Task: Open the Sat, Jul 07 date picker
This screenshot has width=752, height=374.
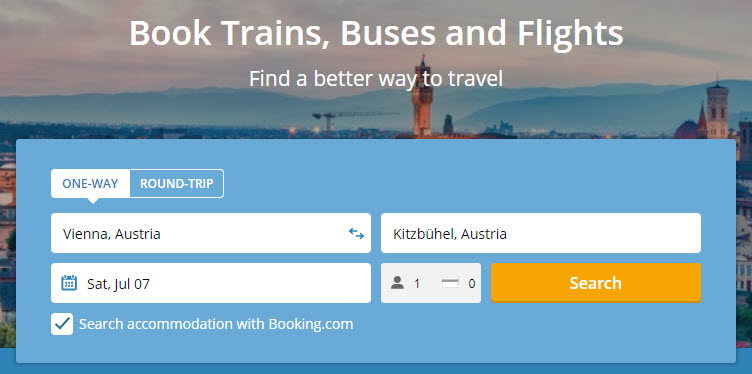Action: [x=211, y=283]
